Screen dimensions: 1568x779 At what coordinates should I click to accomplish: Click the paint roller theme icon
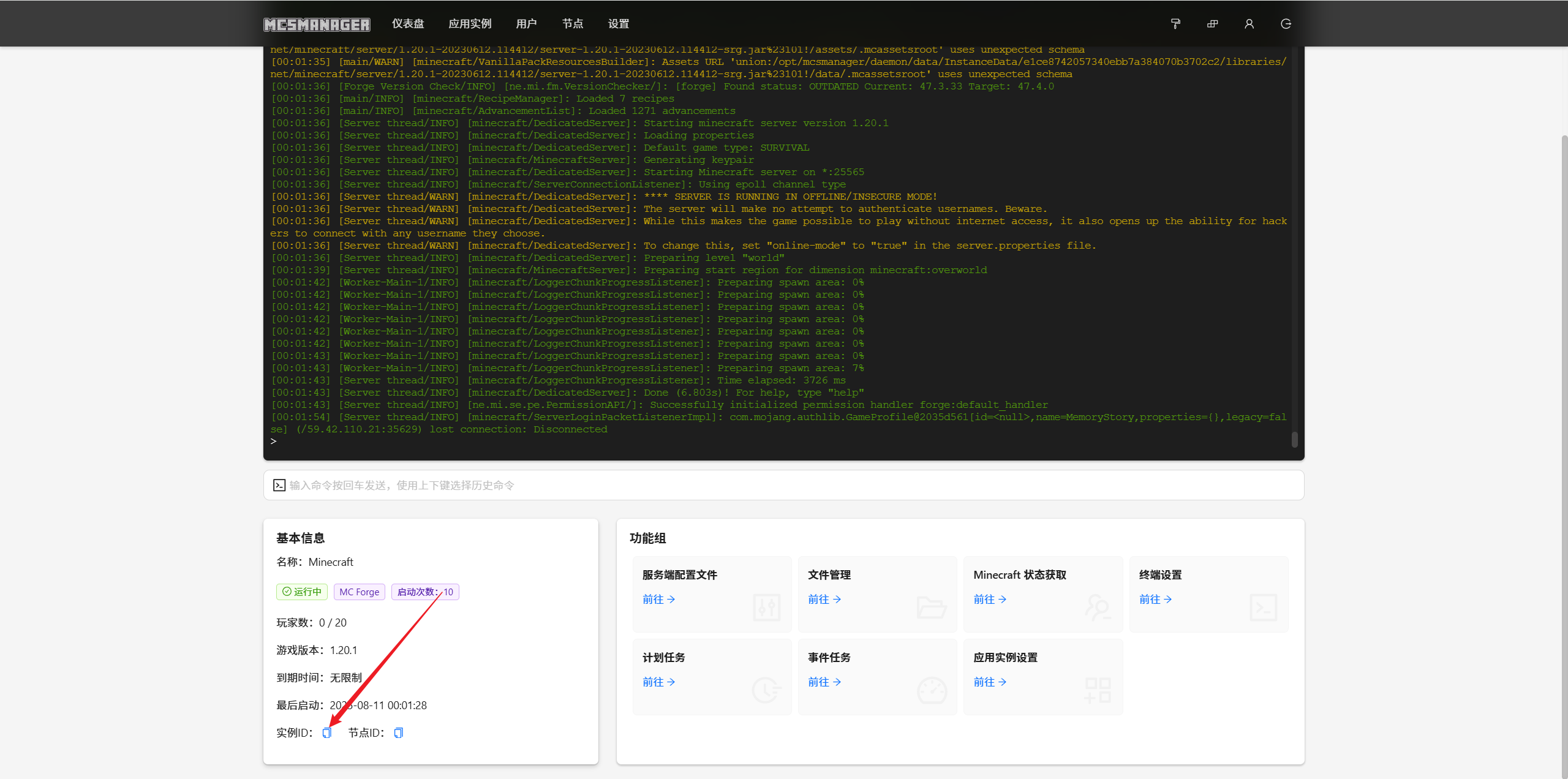click(x=1175, y=24)
